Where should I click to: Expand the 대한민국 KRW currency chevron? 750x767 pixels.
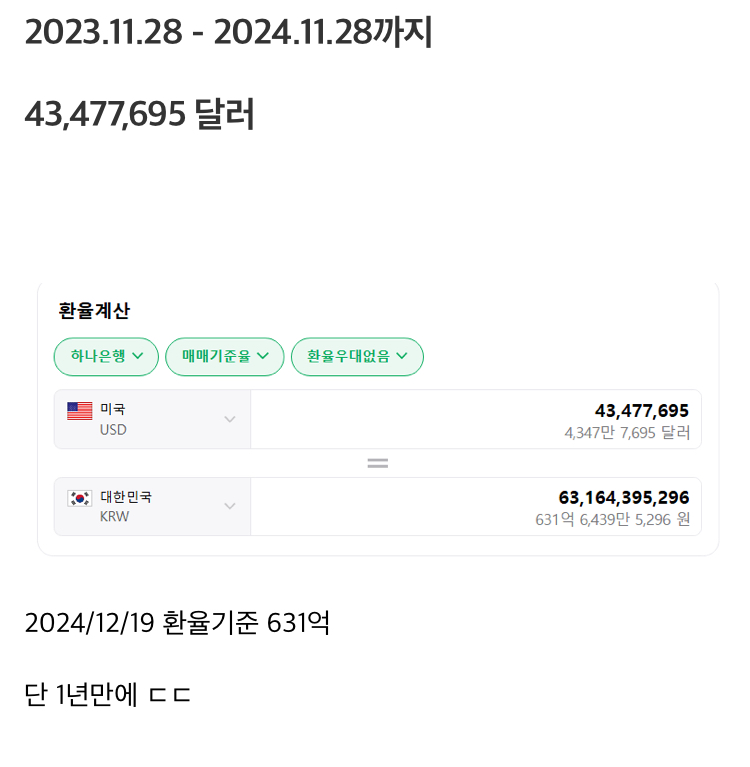coord(230,506)
